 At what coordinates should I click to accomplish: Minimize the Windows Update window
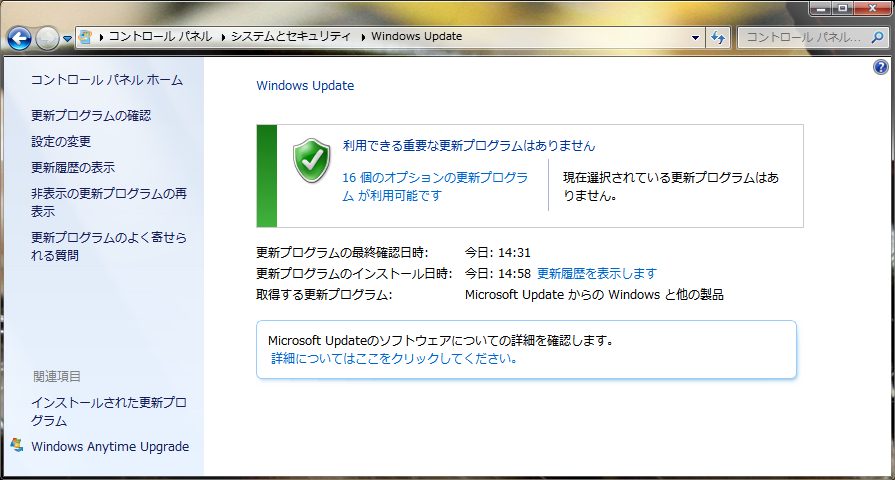(821, 8)
